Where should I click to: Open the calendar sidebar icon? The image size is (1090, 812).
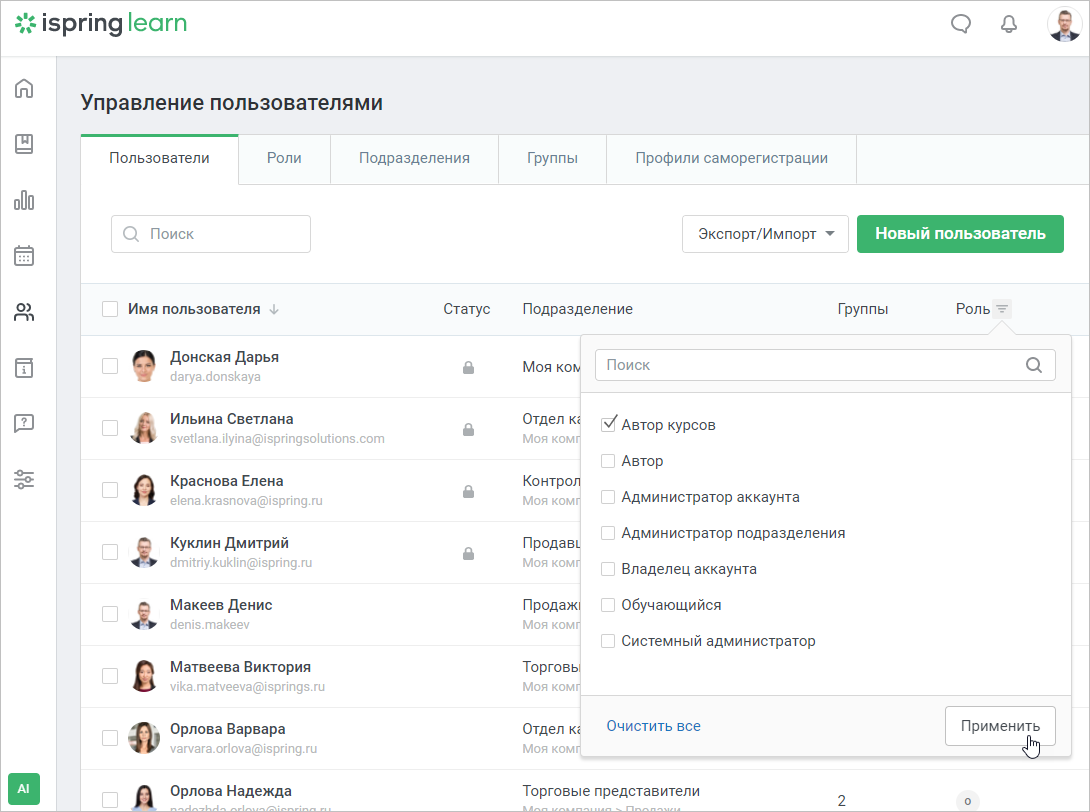(24, 256)
